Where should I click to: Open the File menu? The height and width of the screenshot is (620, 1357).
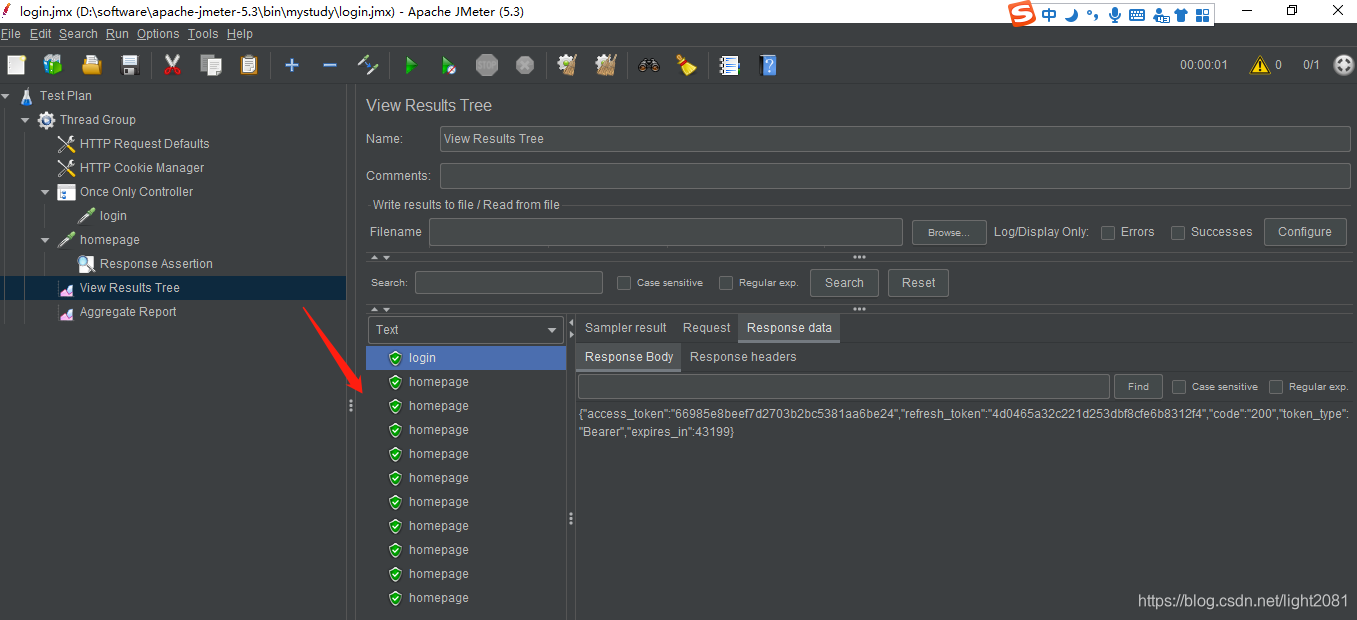[11, 34]
